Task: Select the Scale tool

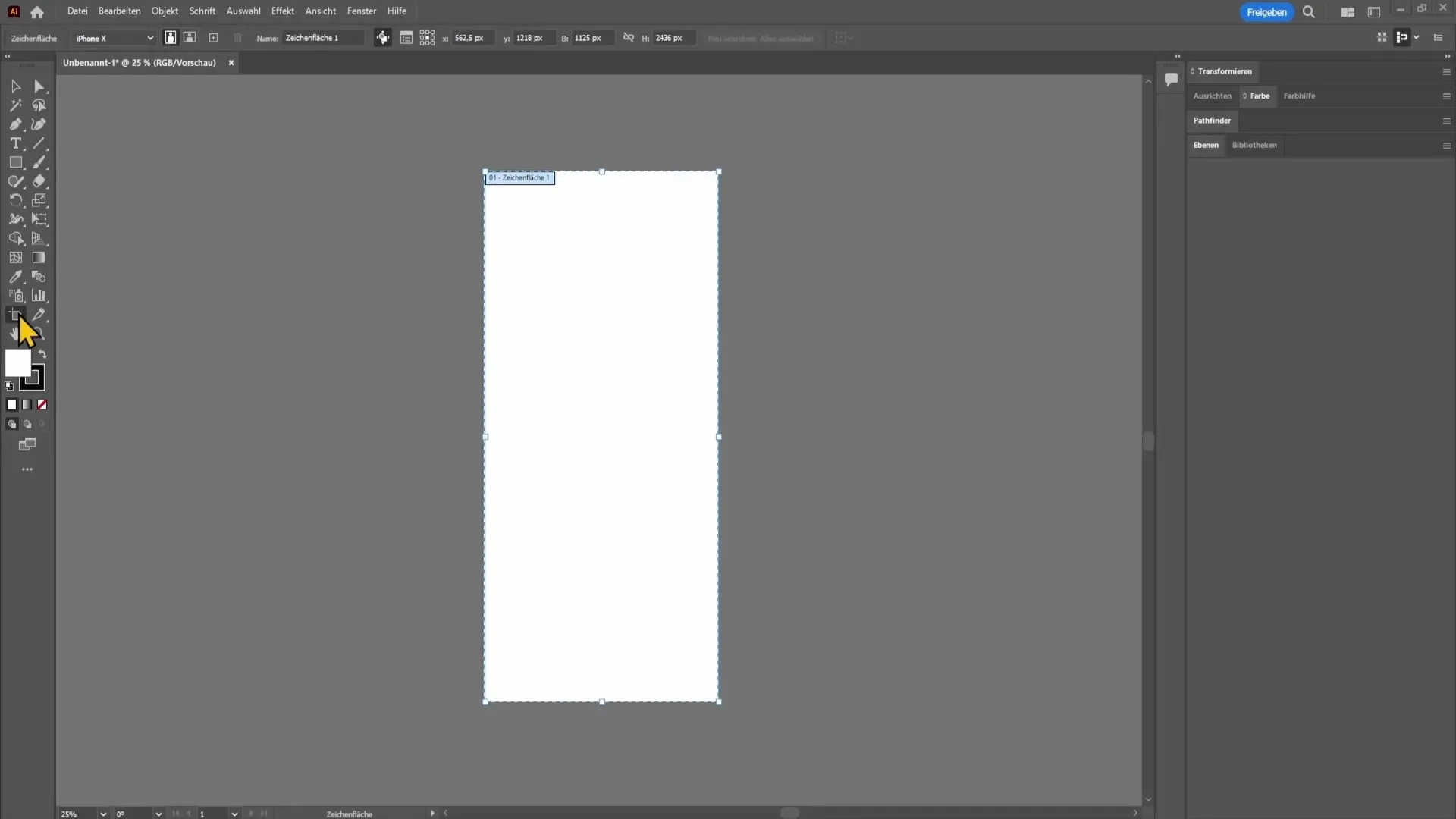Action: click(x=39, y=200)
